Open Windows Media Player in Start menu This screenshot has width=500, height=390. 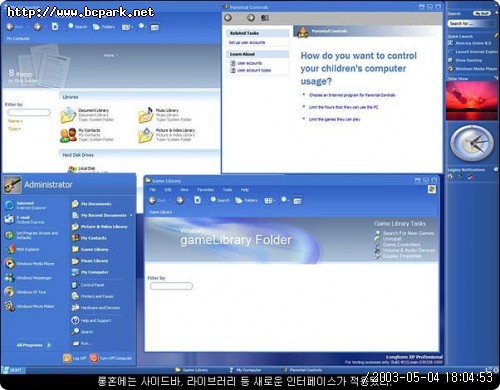point(29,264)
